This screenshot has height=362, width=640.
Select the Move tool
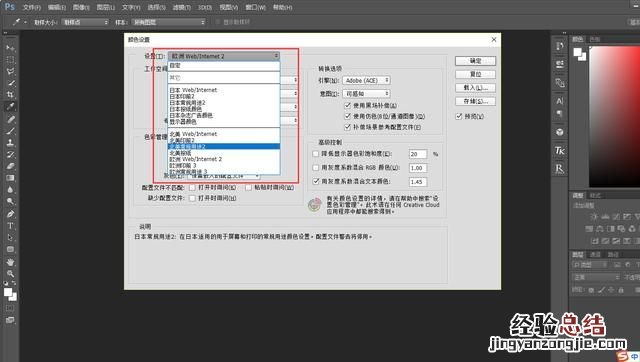pyautogui.click(x=10, y=48)
